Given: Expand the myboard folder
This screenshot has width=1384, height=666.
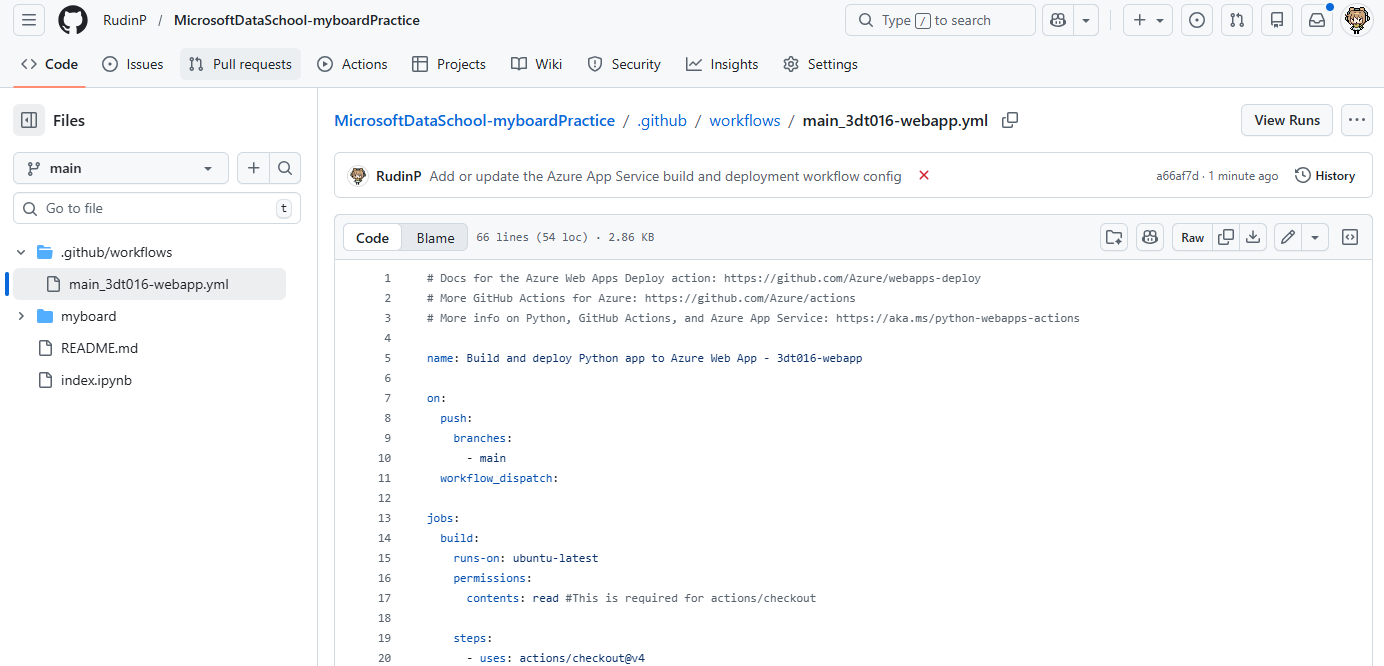Looking at the screenshot, I should (x=22, y=316).
